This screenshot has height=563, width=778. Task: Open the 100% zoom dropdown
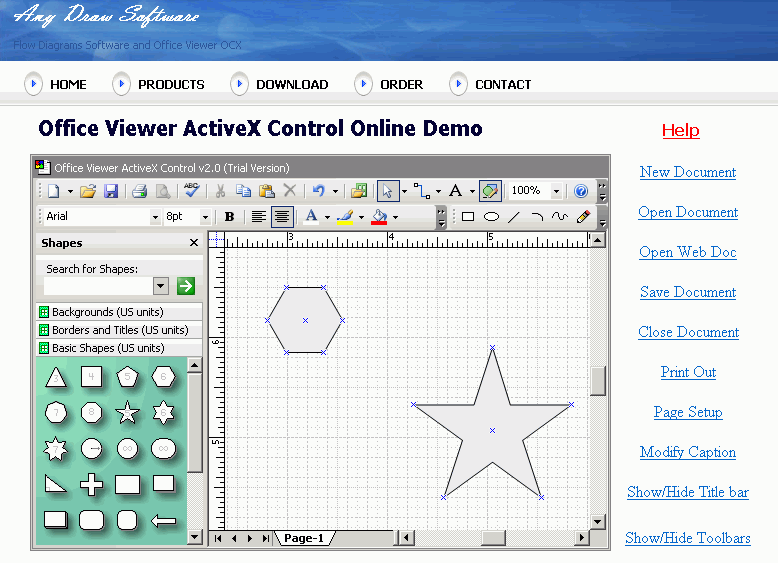pyautogui.click(x=557, y=191)
